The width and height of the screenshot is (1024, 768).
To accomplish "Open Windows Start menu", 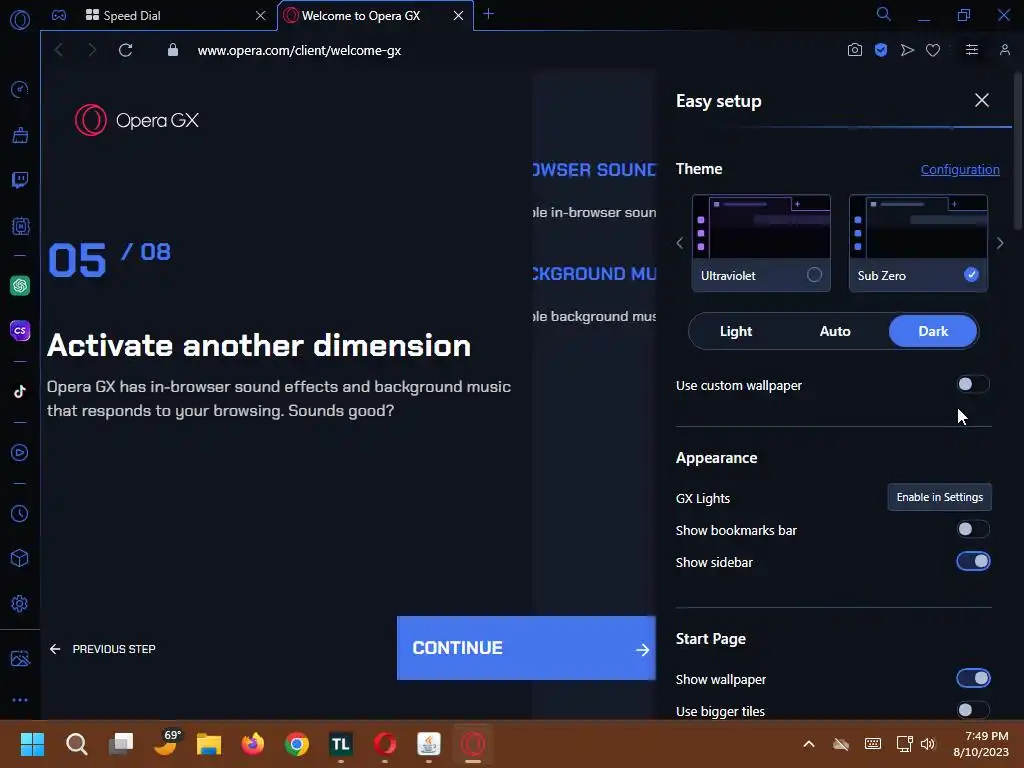I will click(32, 744).
